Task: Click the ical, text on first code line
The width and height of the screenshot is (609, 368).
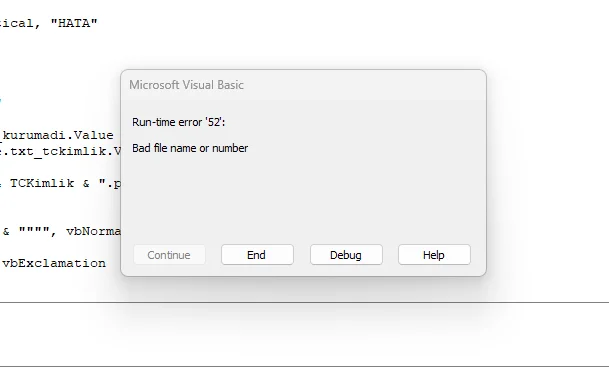Action: tap(20, 23)
